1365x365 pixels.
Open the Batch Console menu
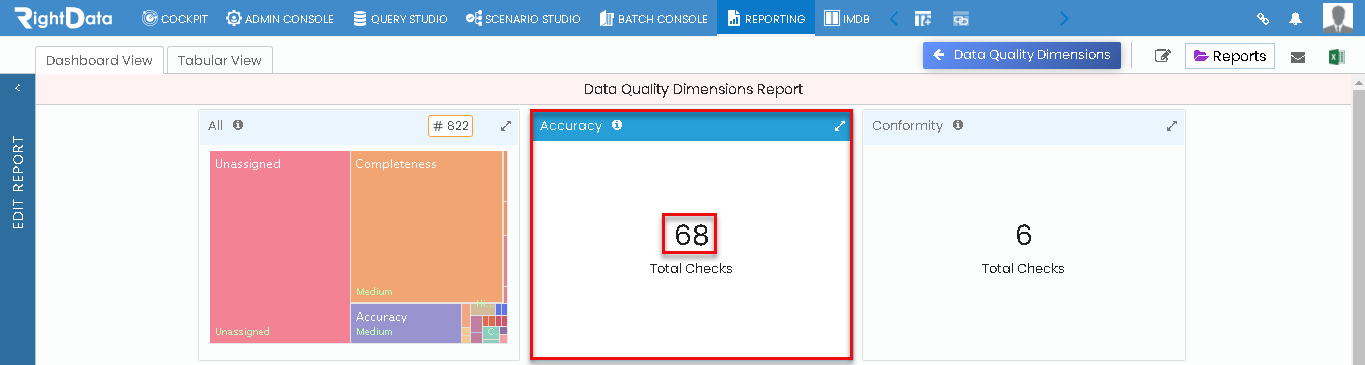click(x=654, y=18)
